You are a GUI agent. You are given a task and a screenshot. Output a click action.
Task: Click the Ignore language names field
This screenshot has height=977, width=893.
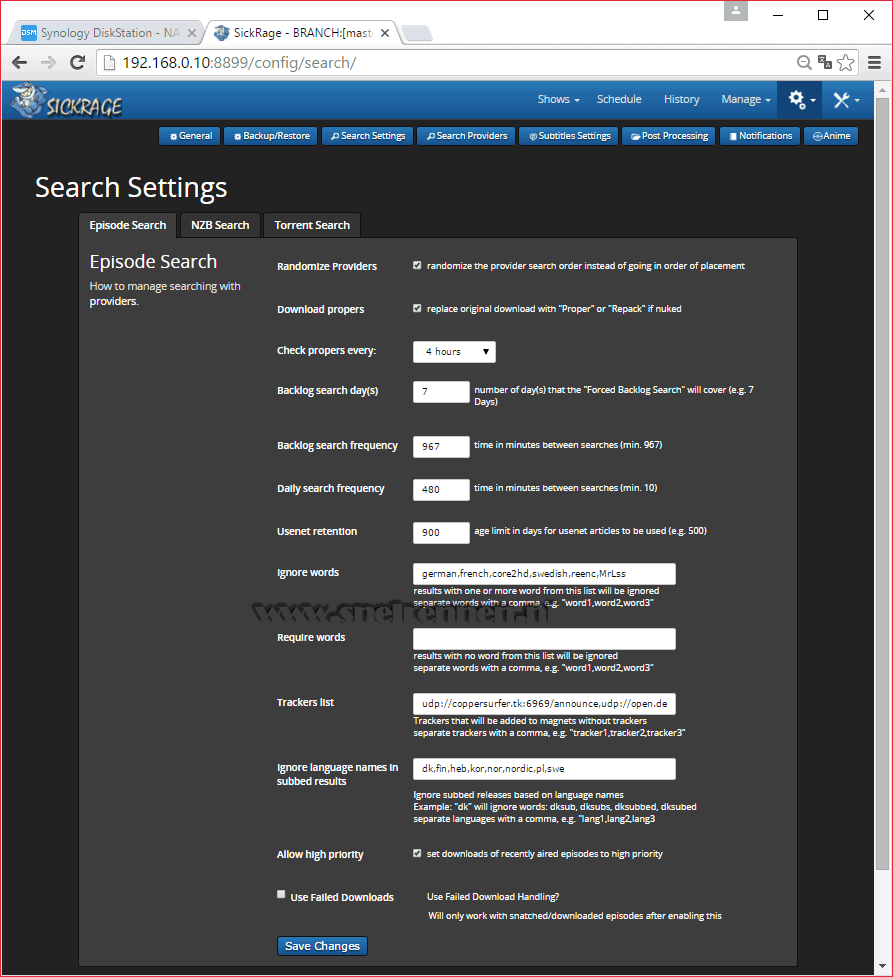tap(544, 769)
